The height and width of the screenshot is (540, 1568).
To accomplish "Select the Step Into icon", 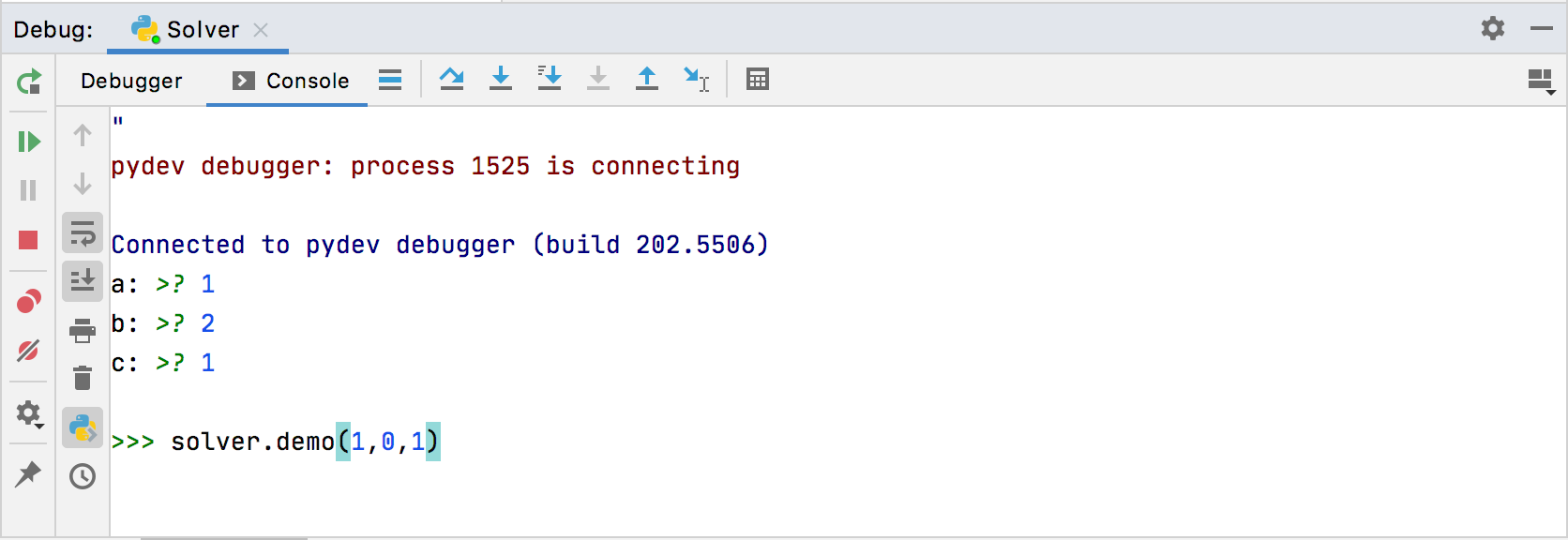I will (x=501, y=80).
